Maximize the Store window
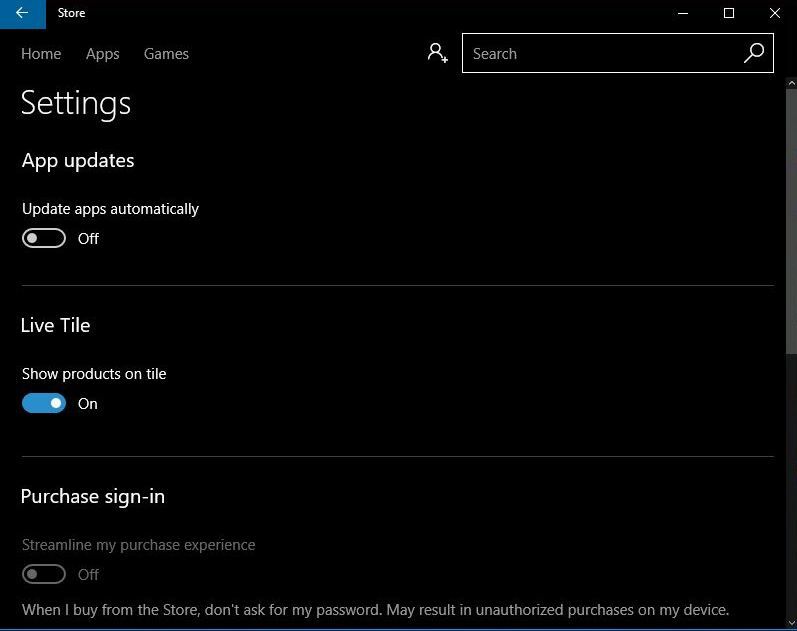The image size is (797, 631). tap(729, 14)
